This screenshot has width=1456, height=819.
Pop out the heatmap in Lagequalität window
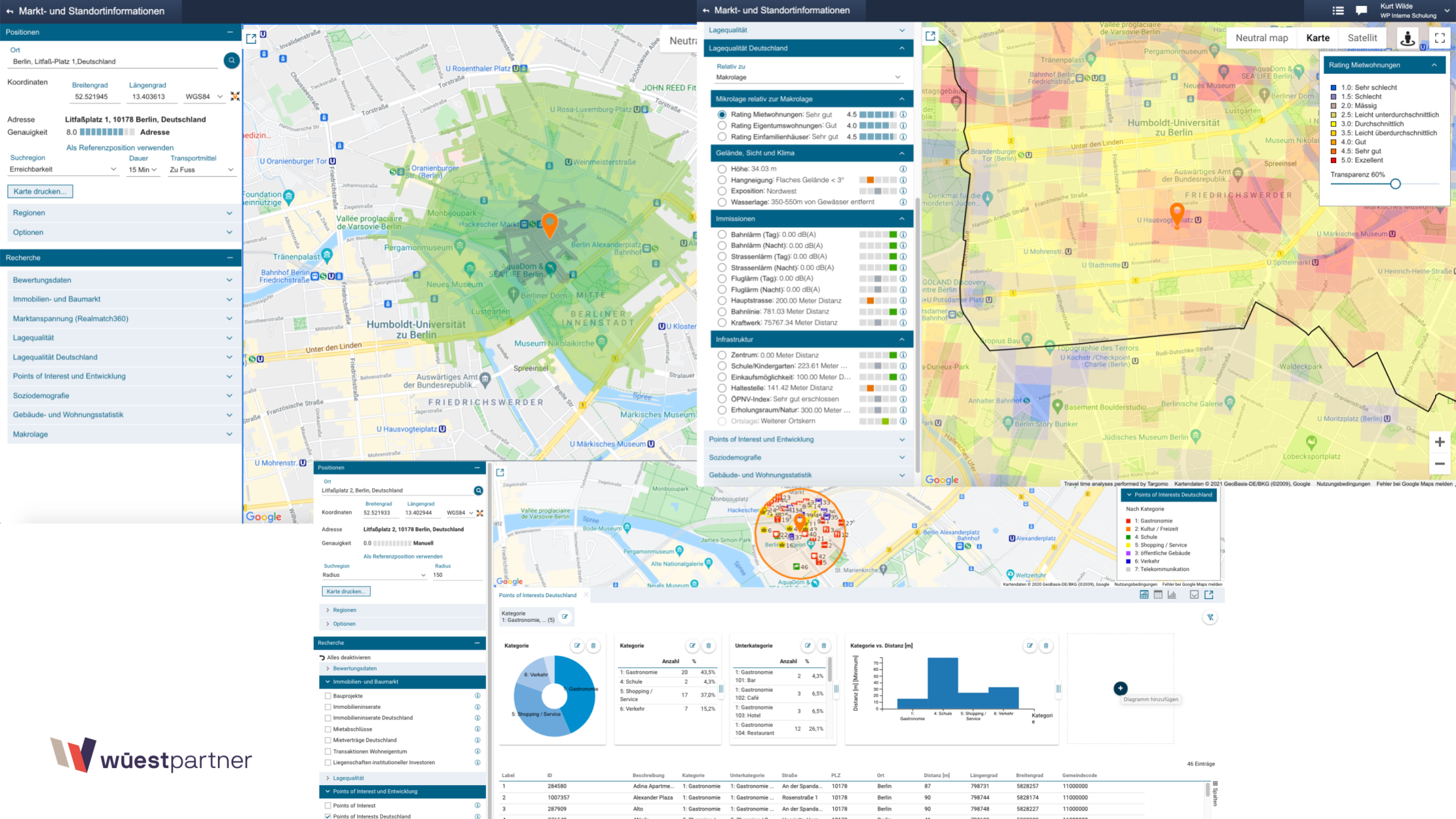[x=930, y=37]
